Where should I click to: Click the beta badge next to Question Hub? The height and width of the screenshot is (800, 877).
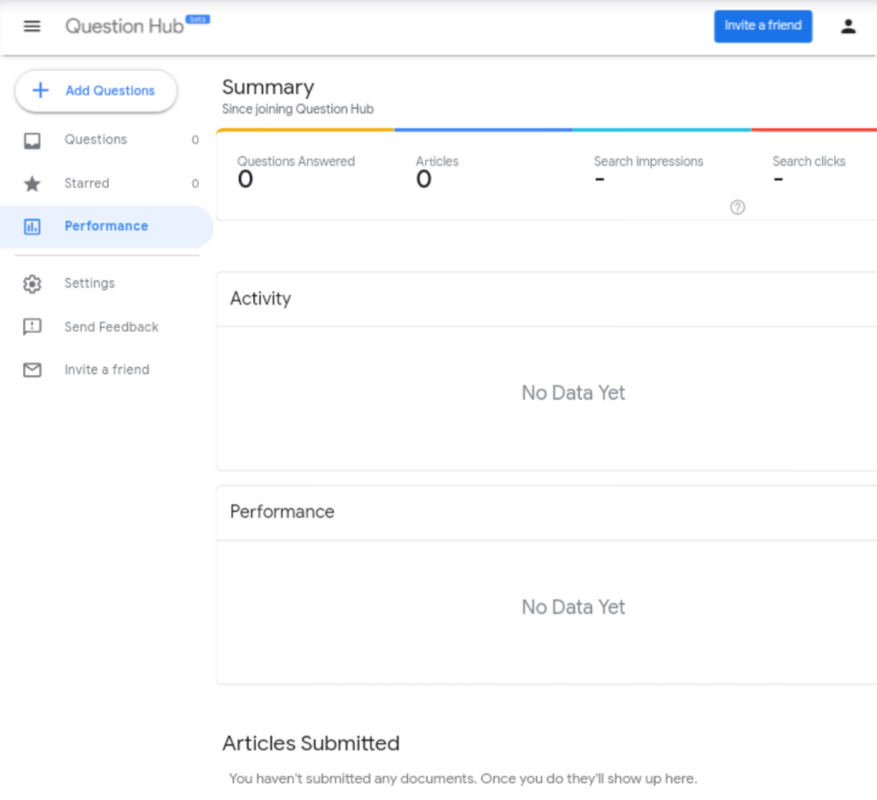[x=198, y=20]
